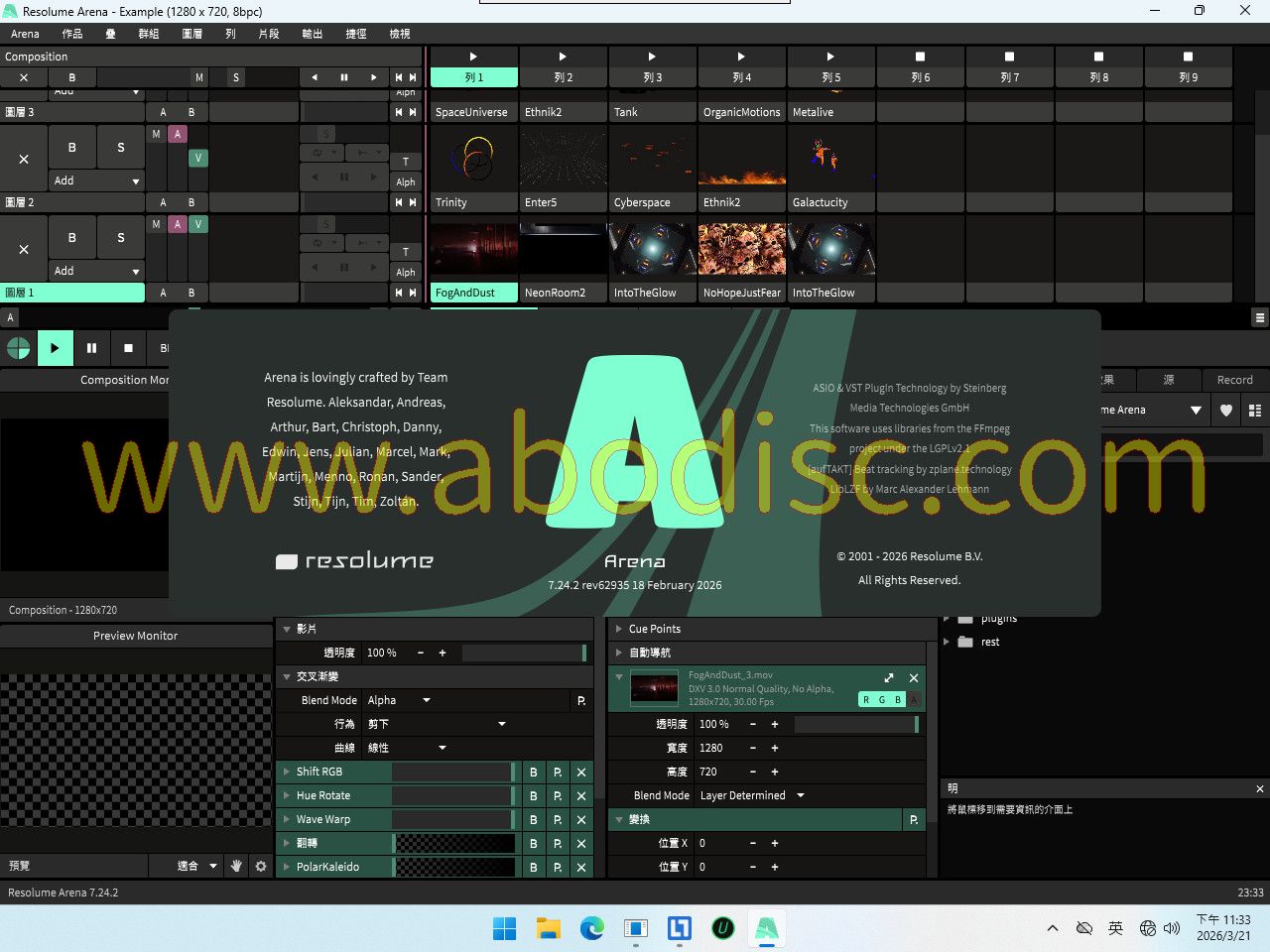Open the Arena menu in menu bar
1270x952 pixels.
click(25, 34)
